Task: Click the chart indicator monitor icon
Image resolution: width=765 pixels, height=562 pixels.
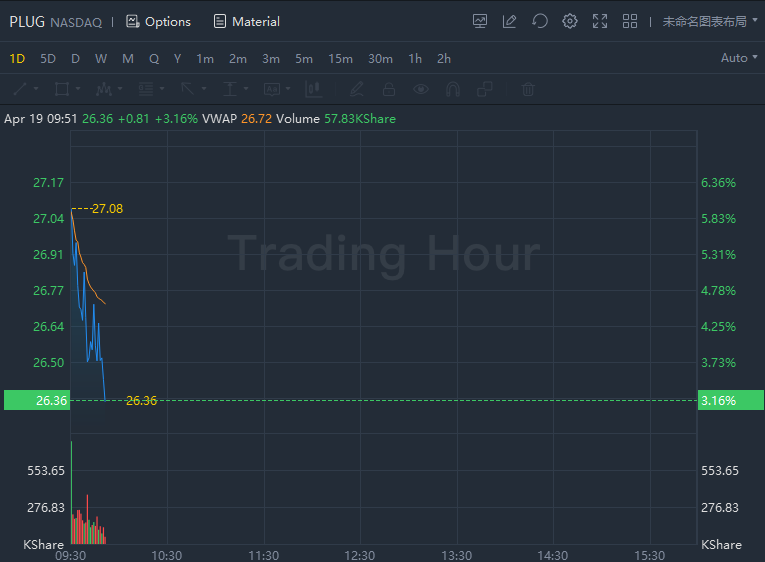Action: tap(480, 21)
